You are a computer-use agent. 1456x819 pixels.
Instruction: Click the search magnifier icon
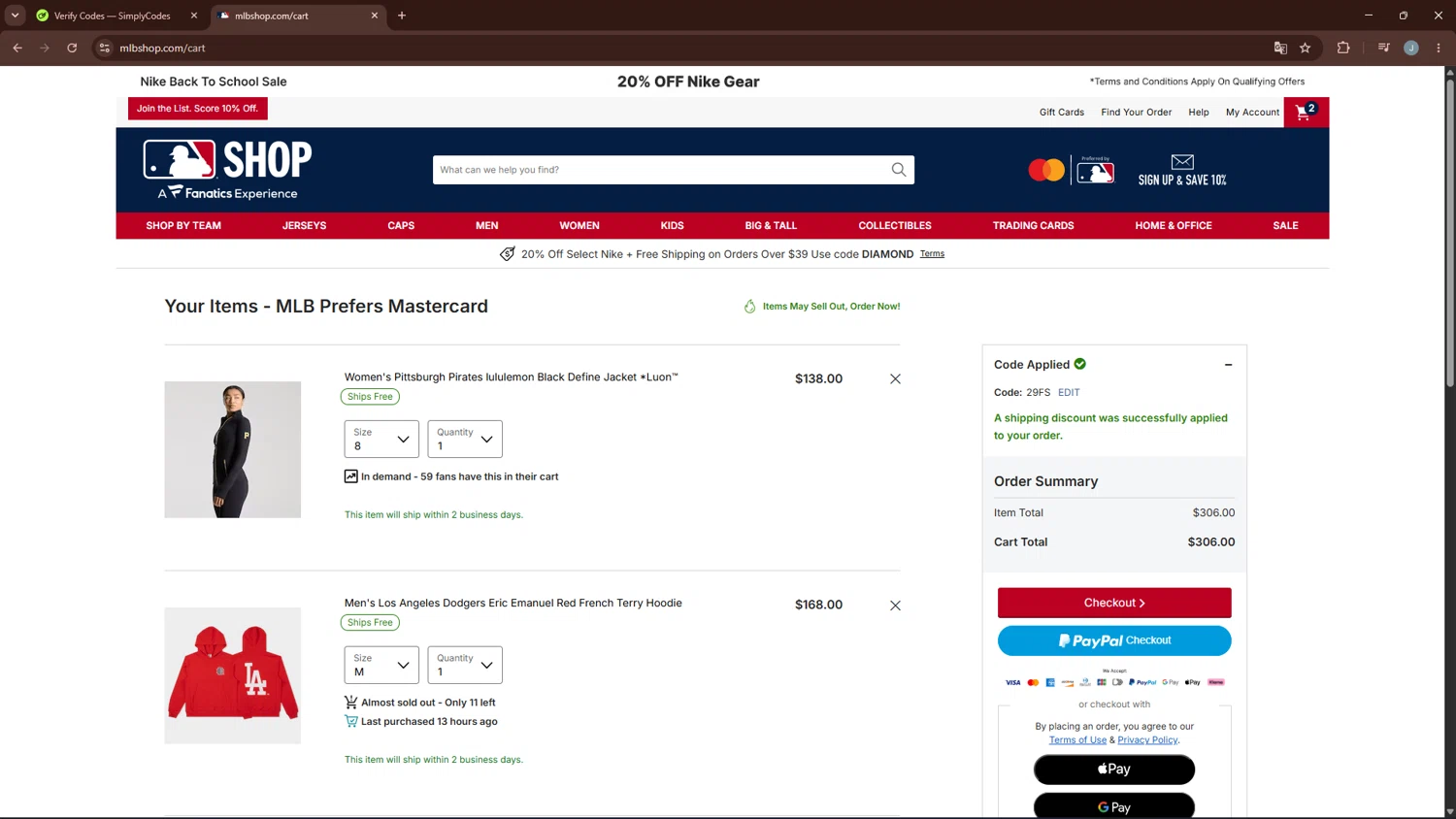(899, 170)
